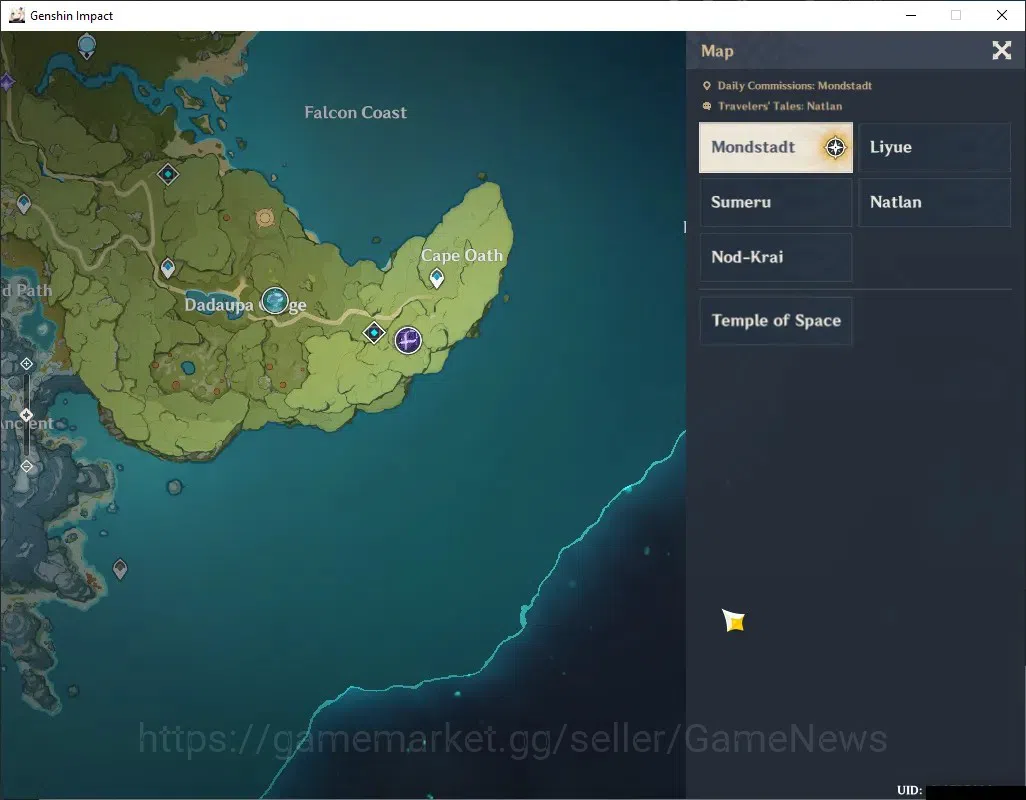This screenshot has width=1026, height=800.
Task: Select the gray waypoint on the southwestern island
Action: coord(120,569)
